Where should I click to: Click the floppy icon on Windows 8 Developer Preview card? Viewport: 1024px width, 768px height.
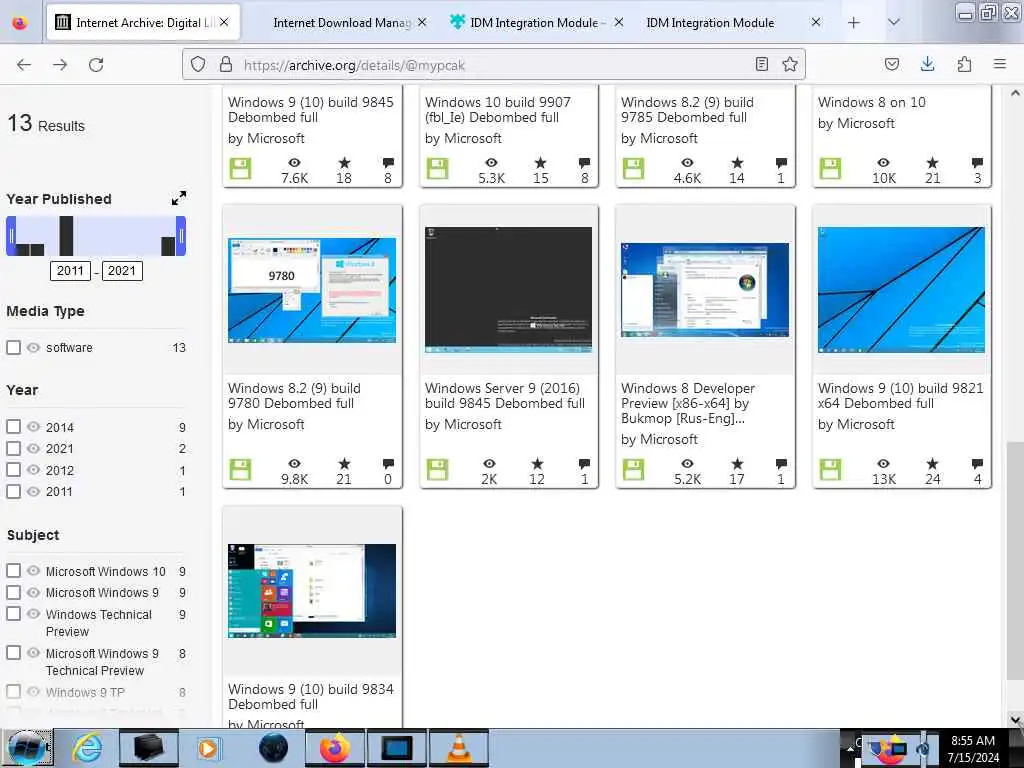pyautogui.click(x=633, y=470)
